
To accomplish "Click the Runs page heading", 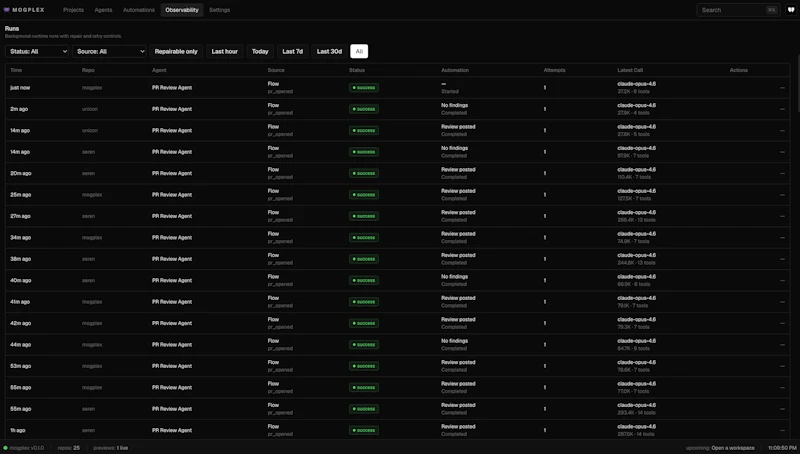I will point(12,29).
